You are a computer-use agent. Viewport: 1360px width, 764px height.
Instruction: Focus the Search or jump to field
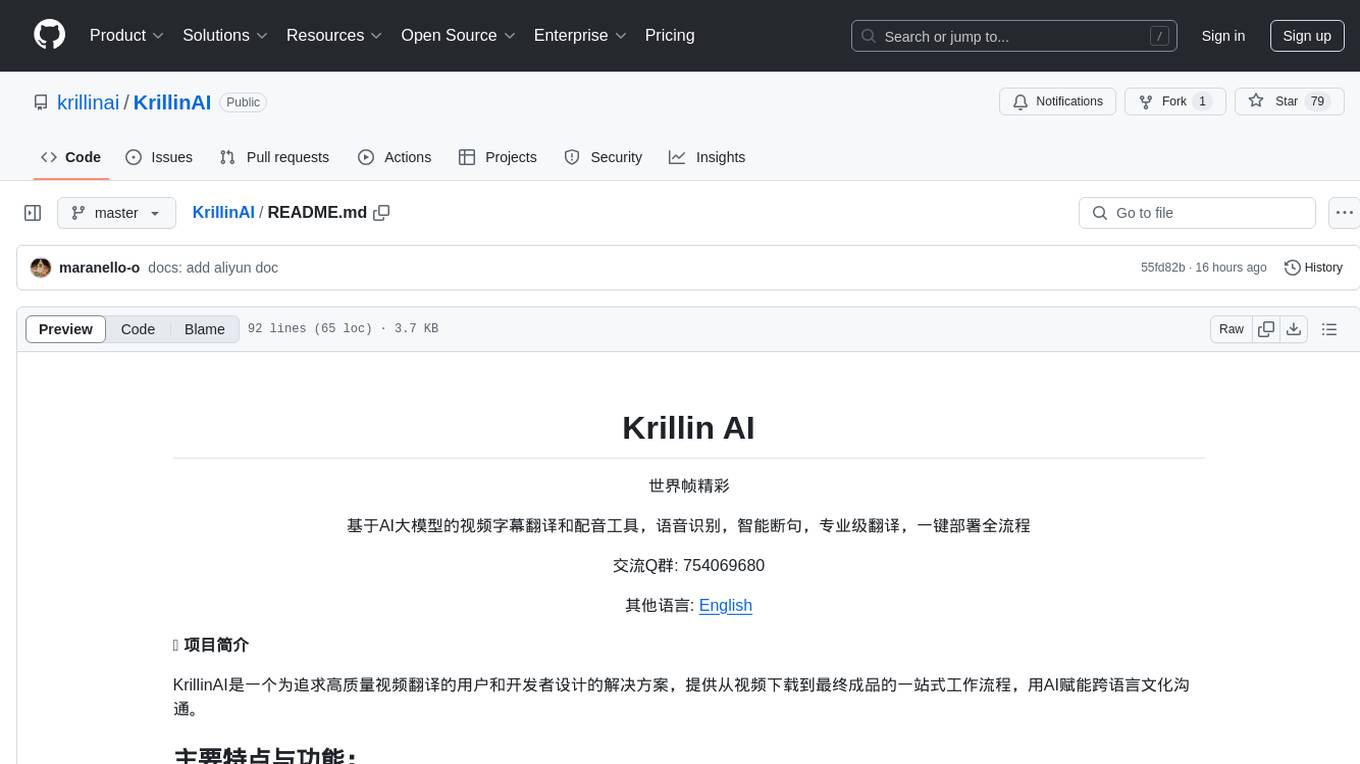point(1014,36)
